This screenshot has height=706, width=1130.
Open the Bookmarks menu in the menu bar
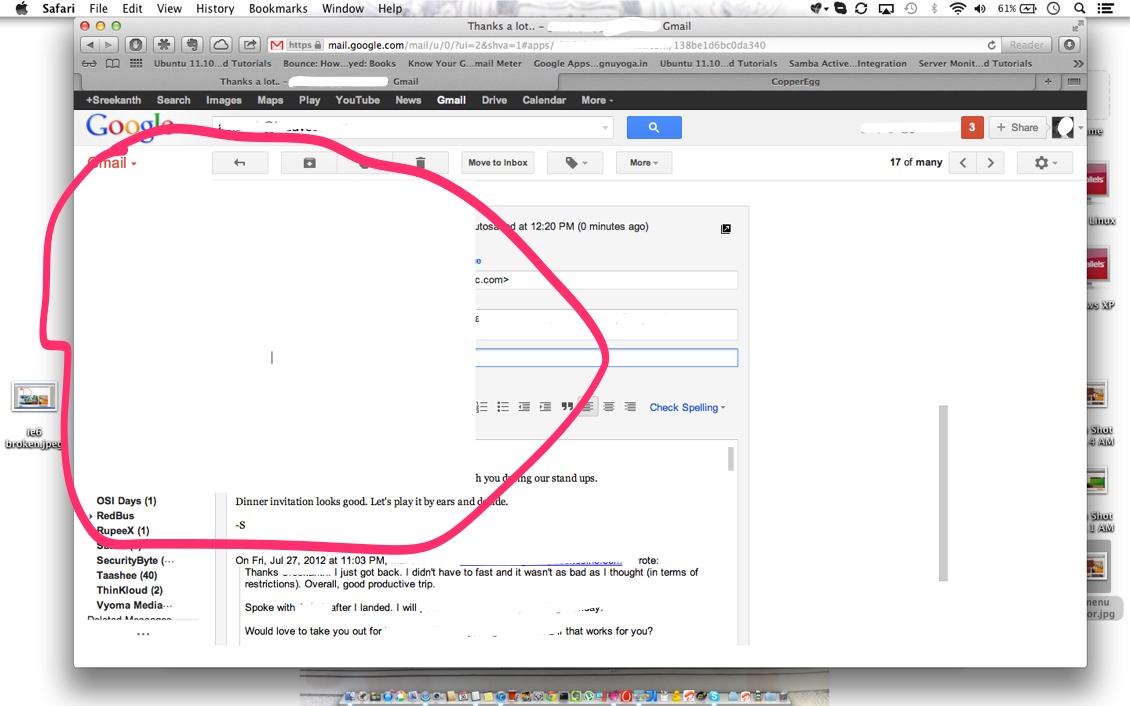[x=278, y=9]
